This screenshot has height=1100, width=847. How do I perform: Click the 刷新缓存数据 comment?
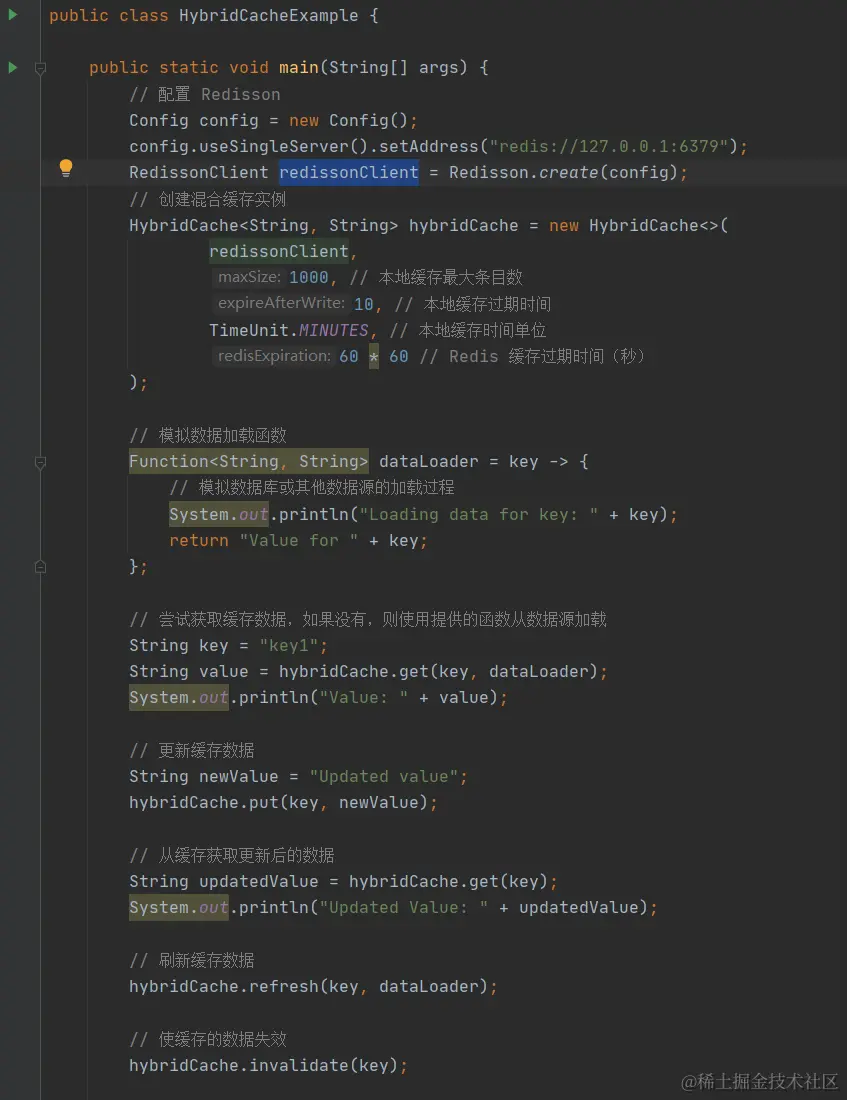click(192, 960)
